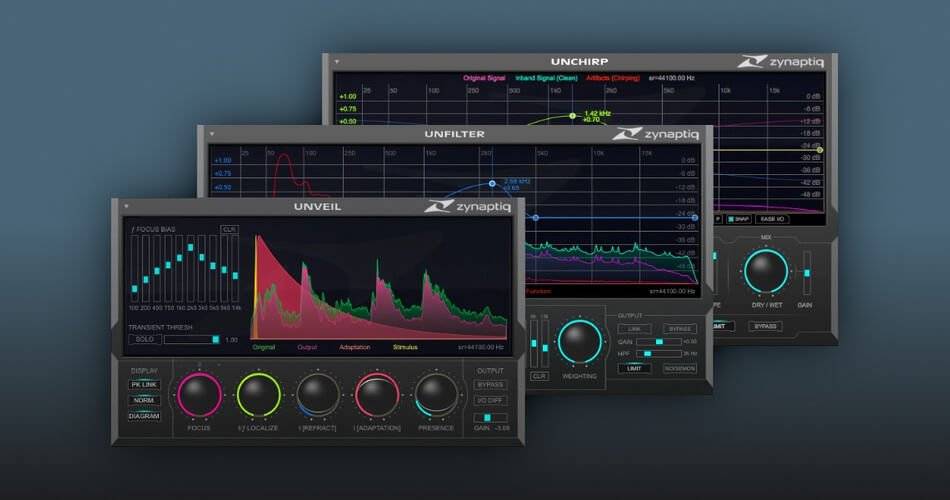Click the PRESENCE knob in UNVEIL

[436, 395]
